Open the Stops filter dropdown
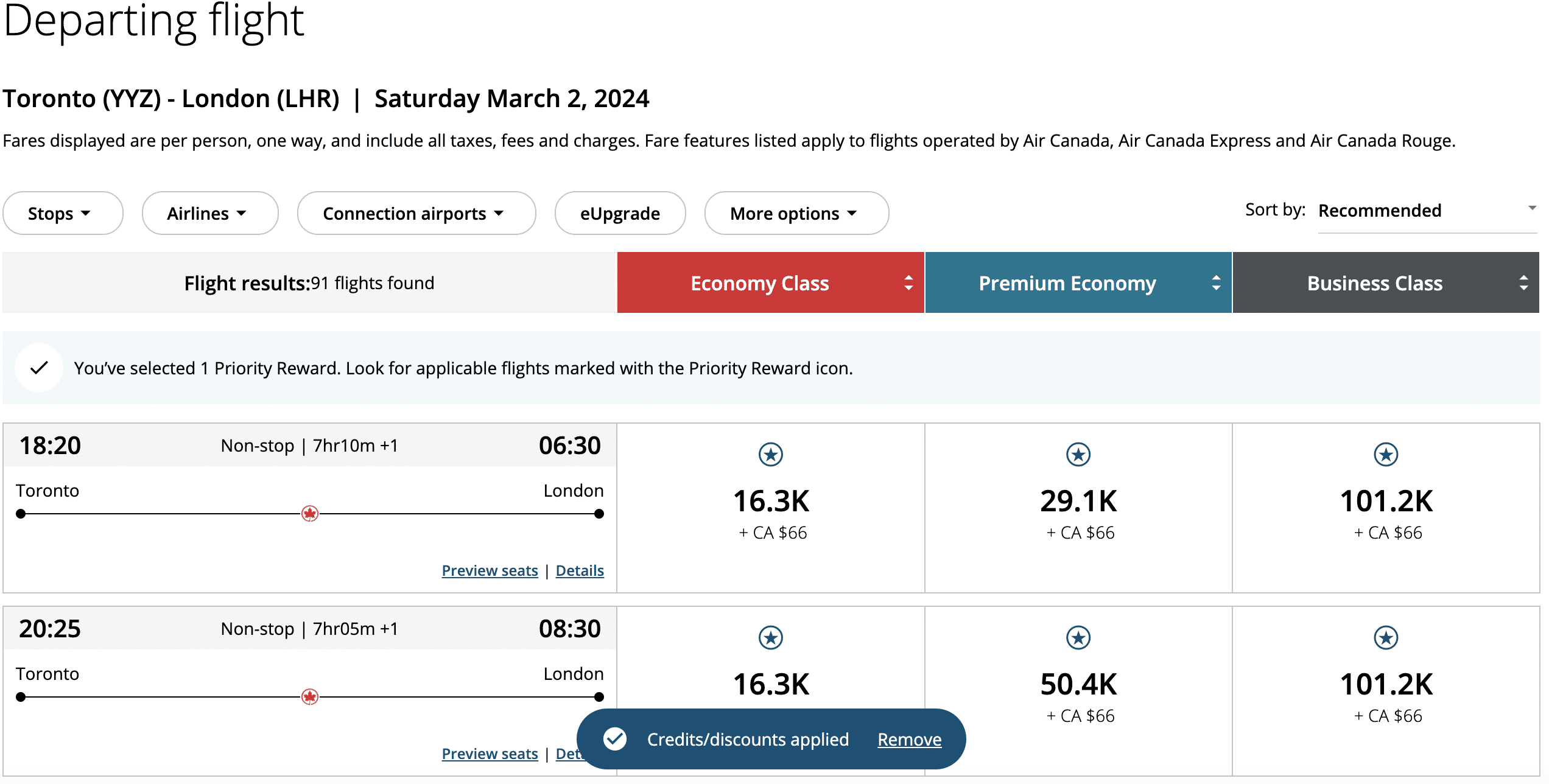 coord(62,214)
